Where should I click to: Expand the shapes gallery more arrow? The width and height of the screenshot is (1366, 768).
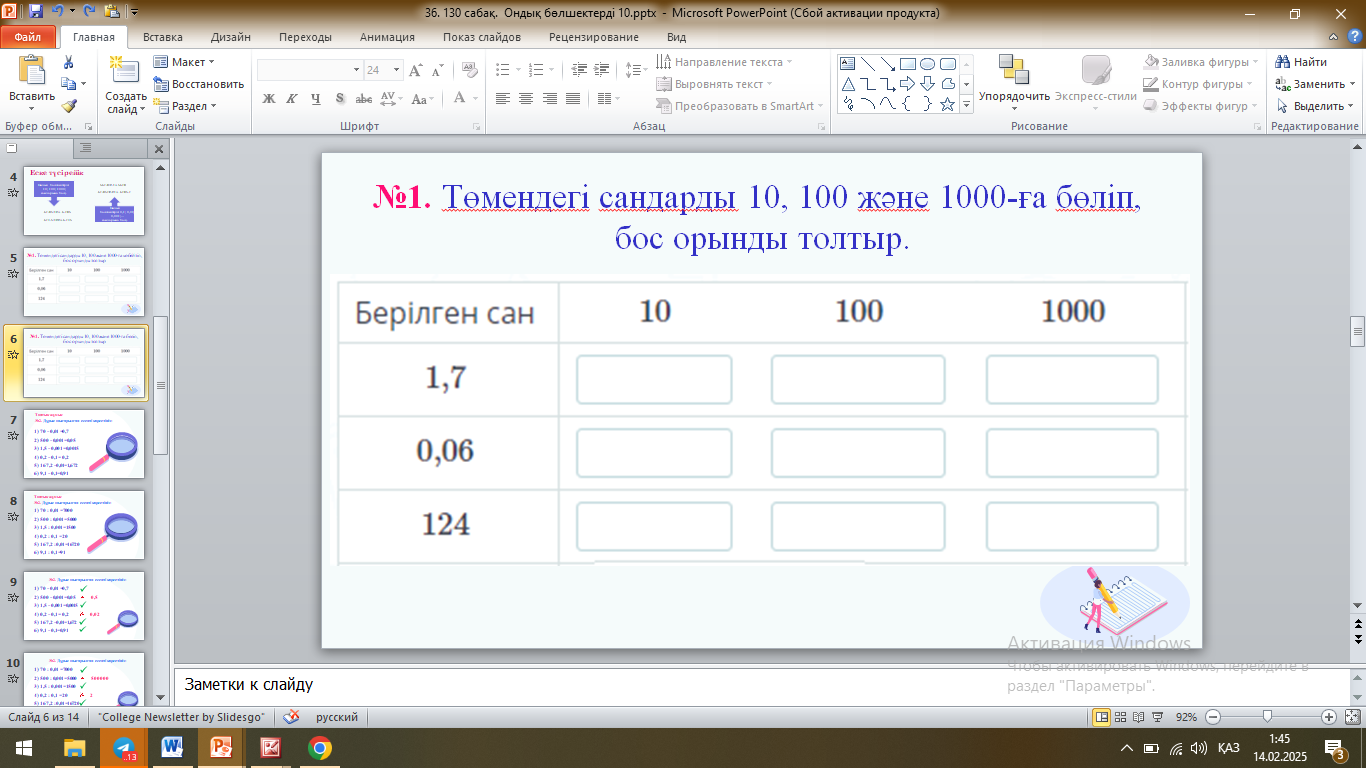click(967, 104)
